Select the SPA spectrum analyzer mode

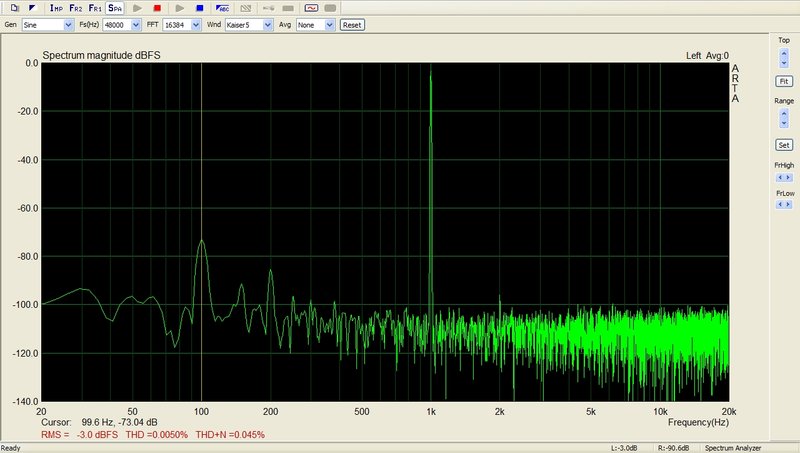(x=115, y=8)
